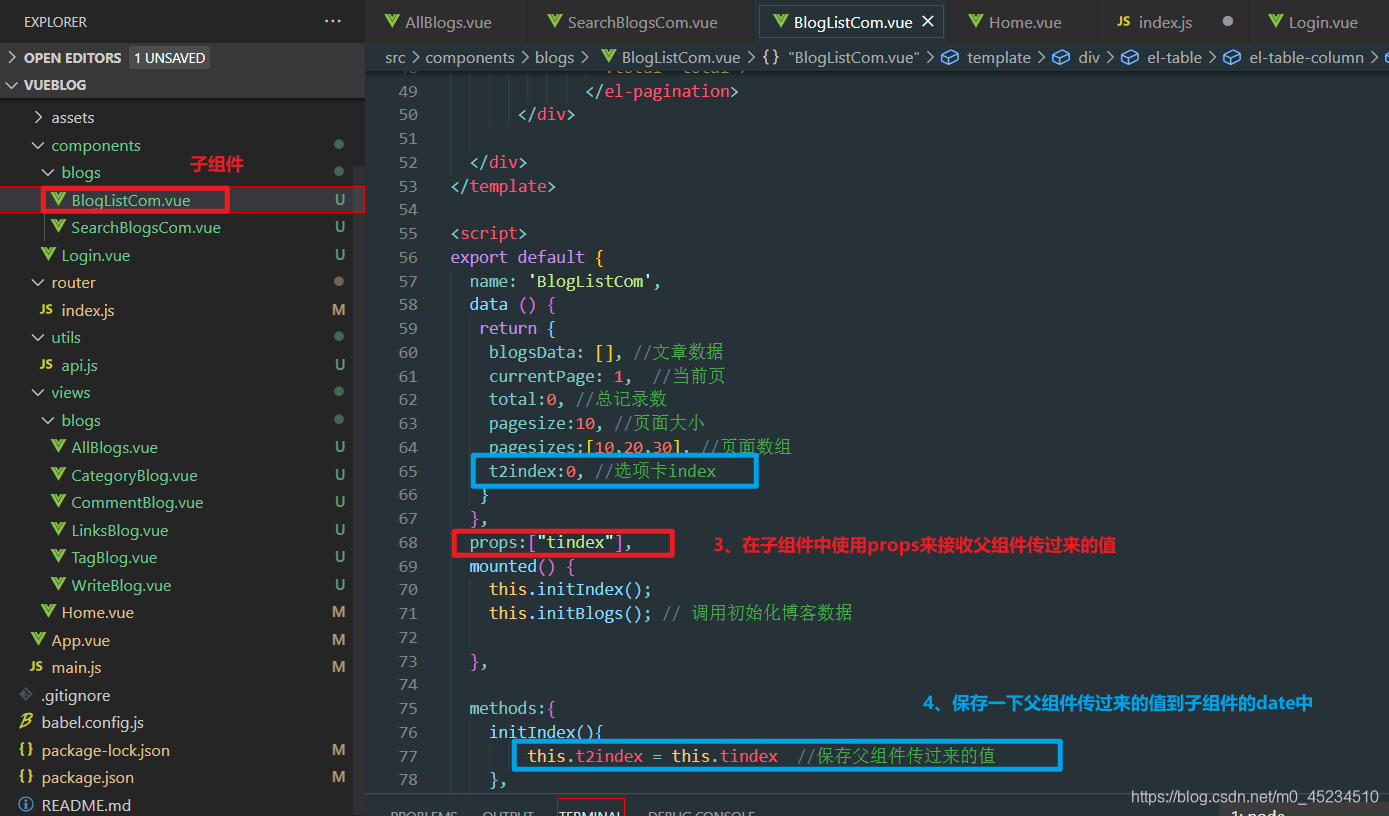Image resolution: width=1389 pixels, height=816 pixels.
Task: Click the Vue icon of Home.vue tab
Action: 976,21
